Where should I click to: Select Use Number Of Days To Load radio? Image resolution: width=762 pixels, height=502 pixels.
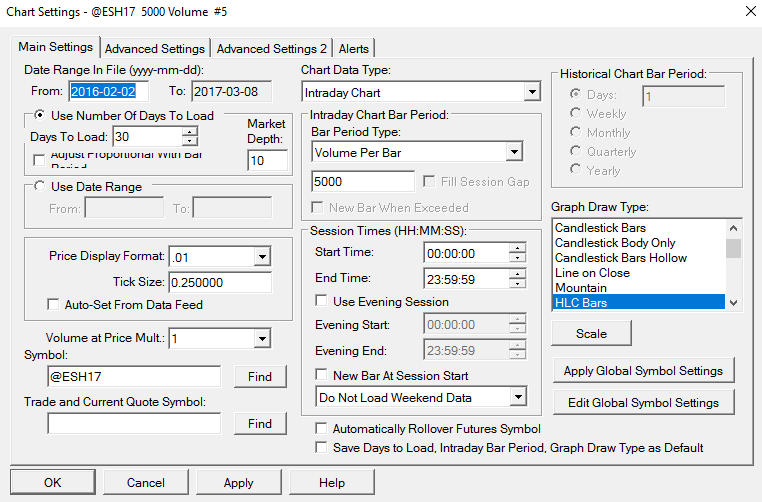(x=39, y=115)
